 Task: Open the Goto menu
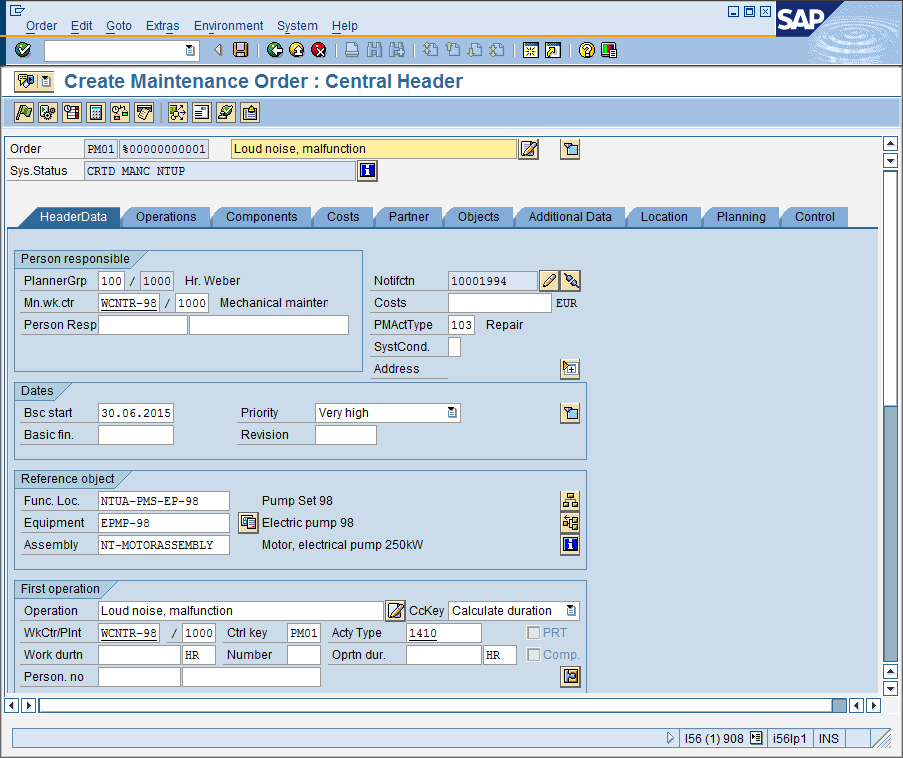pos(119,26)
